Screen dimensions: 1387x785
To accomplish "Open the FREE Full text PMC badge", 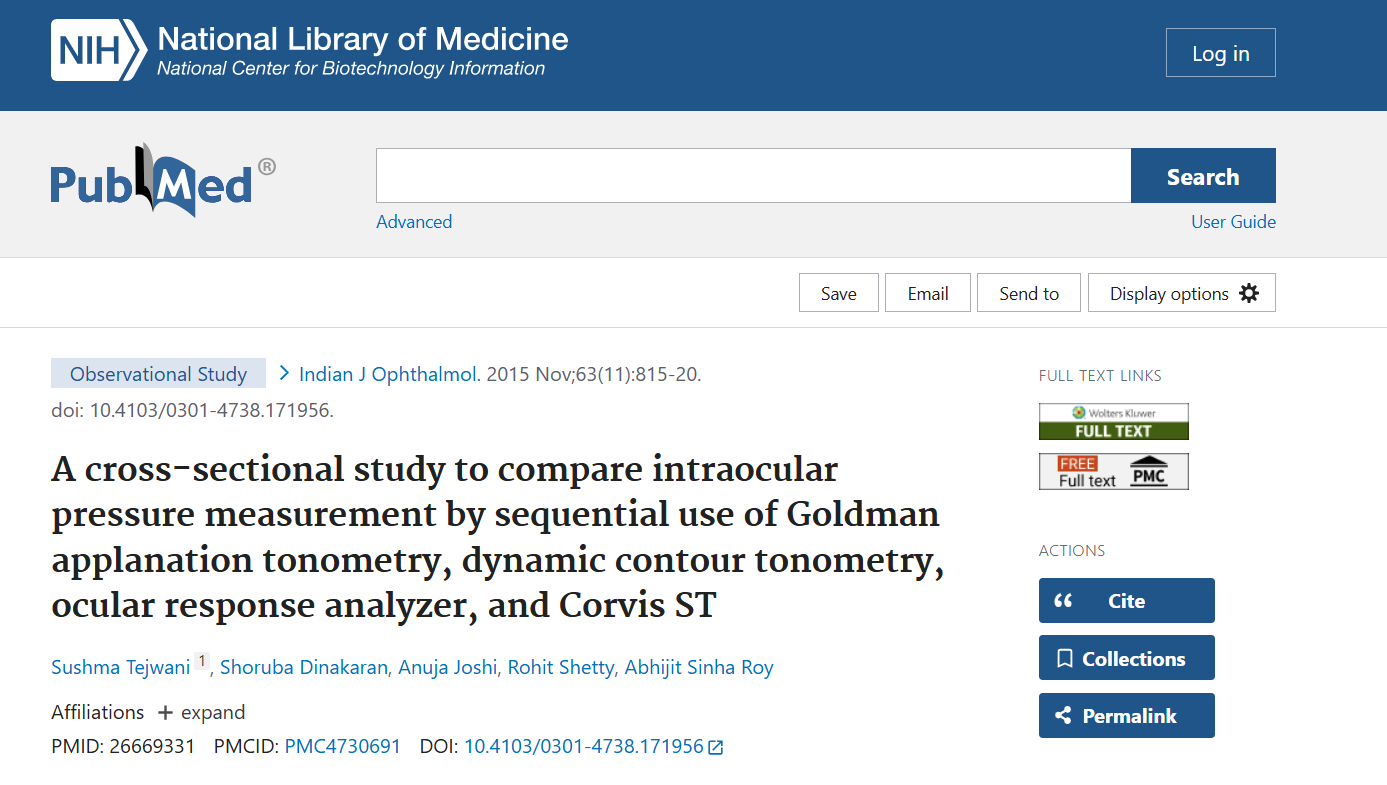I will 1113,470.
